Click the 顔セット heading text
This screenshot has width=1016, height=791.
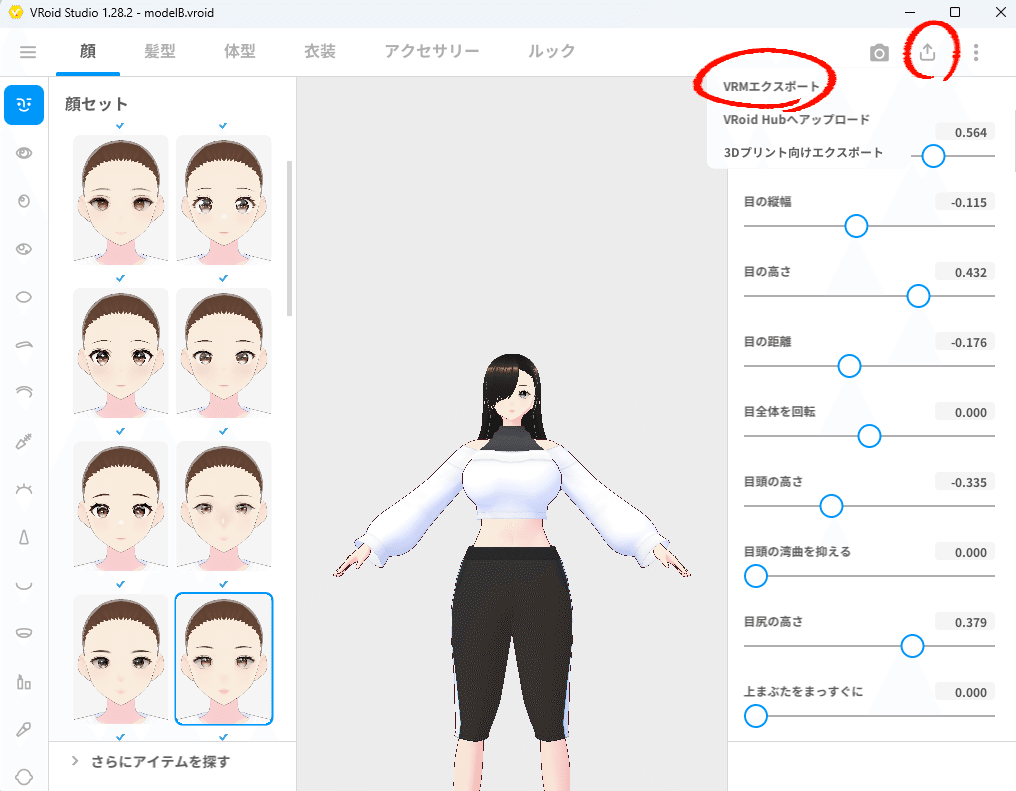click(x=97, y=104)
